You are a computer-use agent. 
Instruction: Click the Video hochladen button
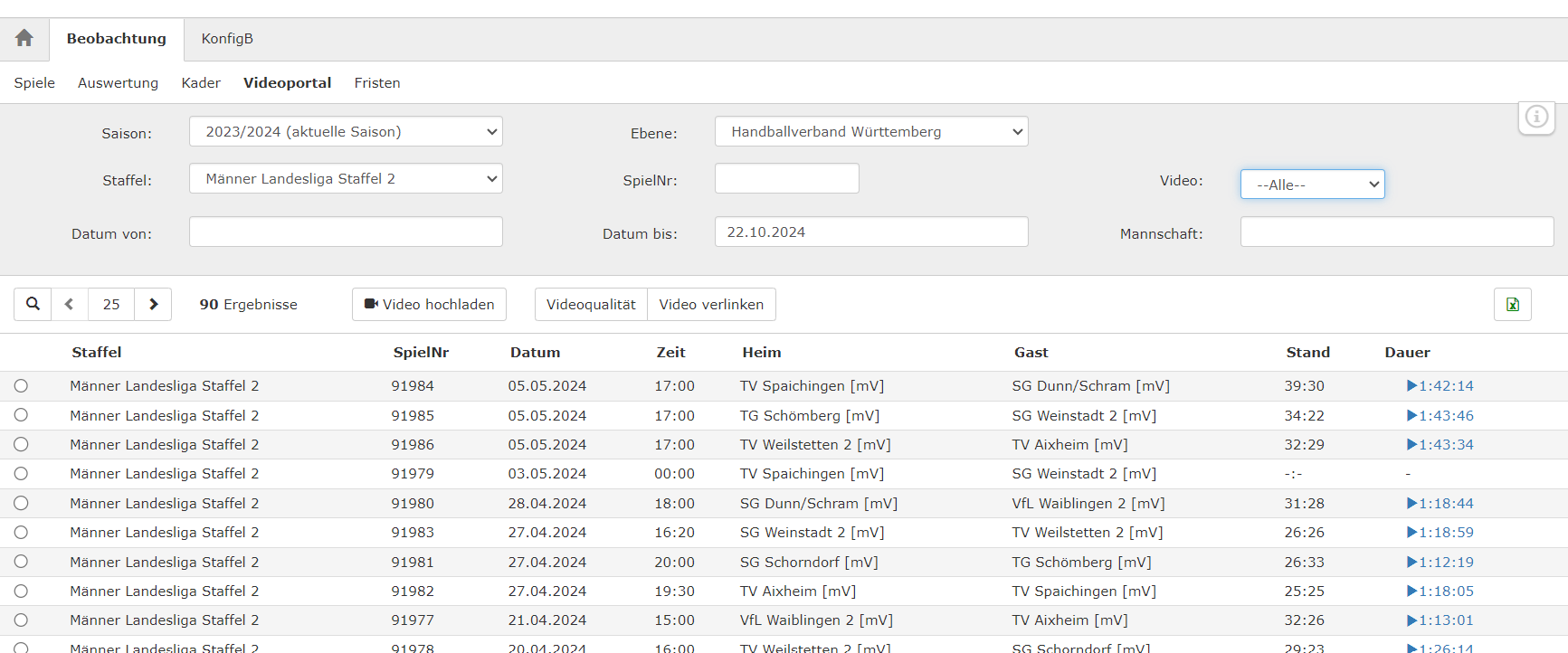[429, 304]
